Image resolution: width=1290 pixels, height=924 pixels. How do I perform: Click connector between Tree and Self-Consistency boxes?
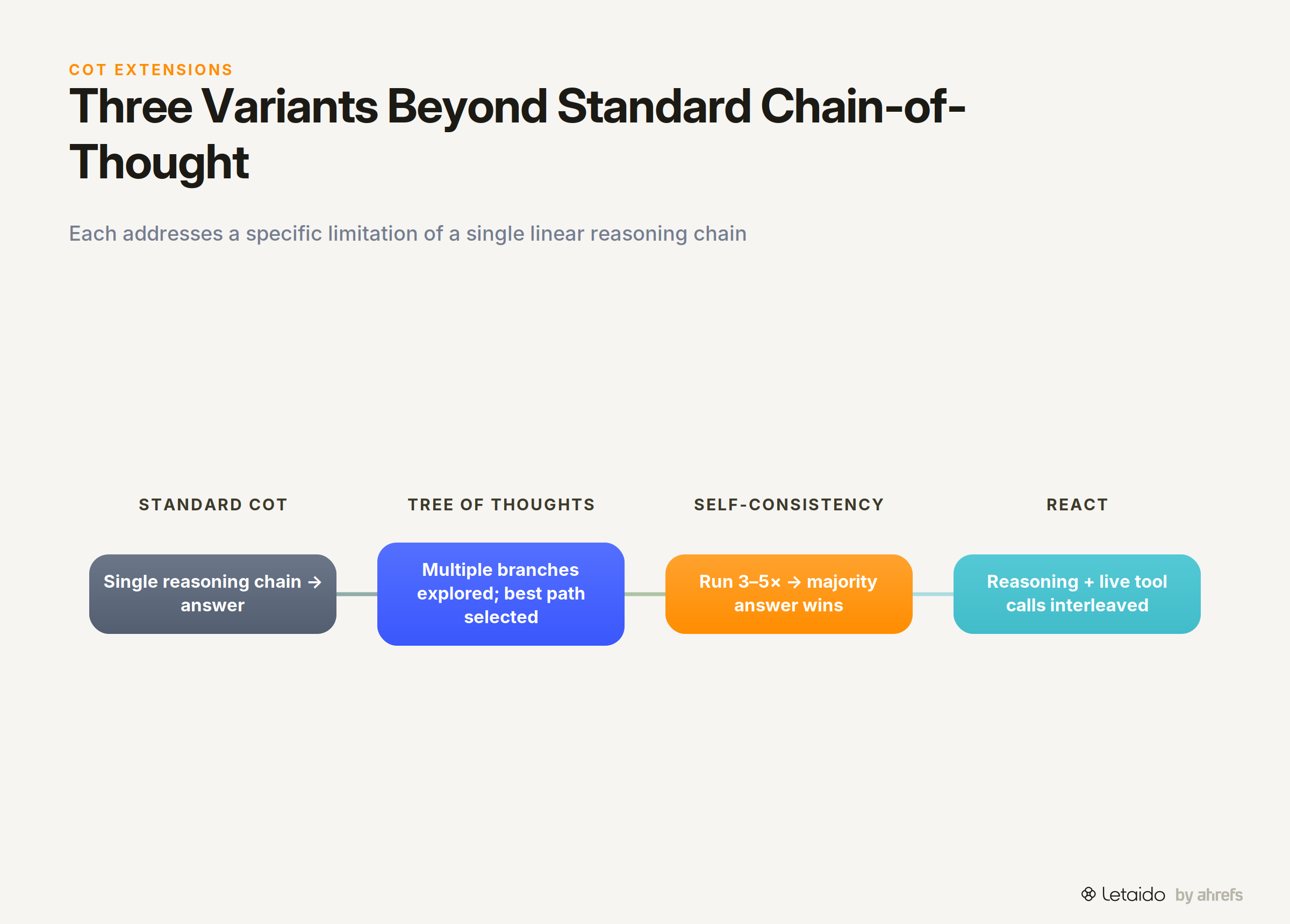click(x=645, y=594)
